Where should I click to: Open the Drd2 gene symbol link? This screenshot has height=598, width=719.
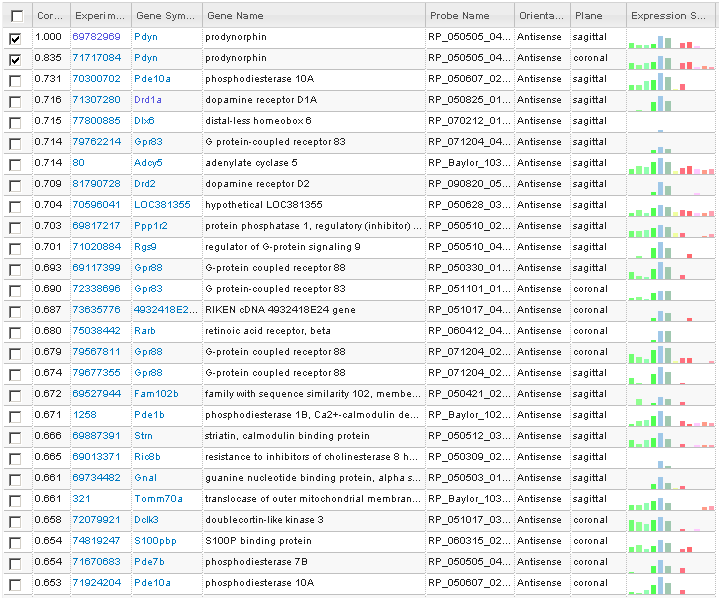tap(144, 183)
